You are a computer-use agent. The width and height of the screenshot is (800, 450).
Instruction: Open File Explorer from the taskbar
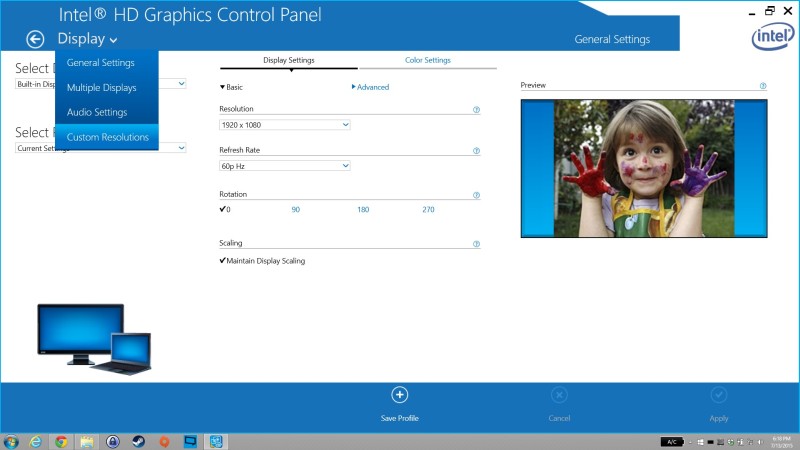pyautogui.click(x=87, y=442)
